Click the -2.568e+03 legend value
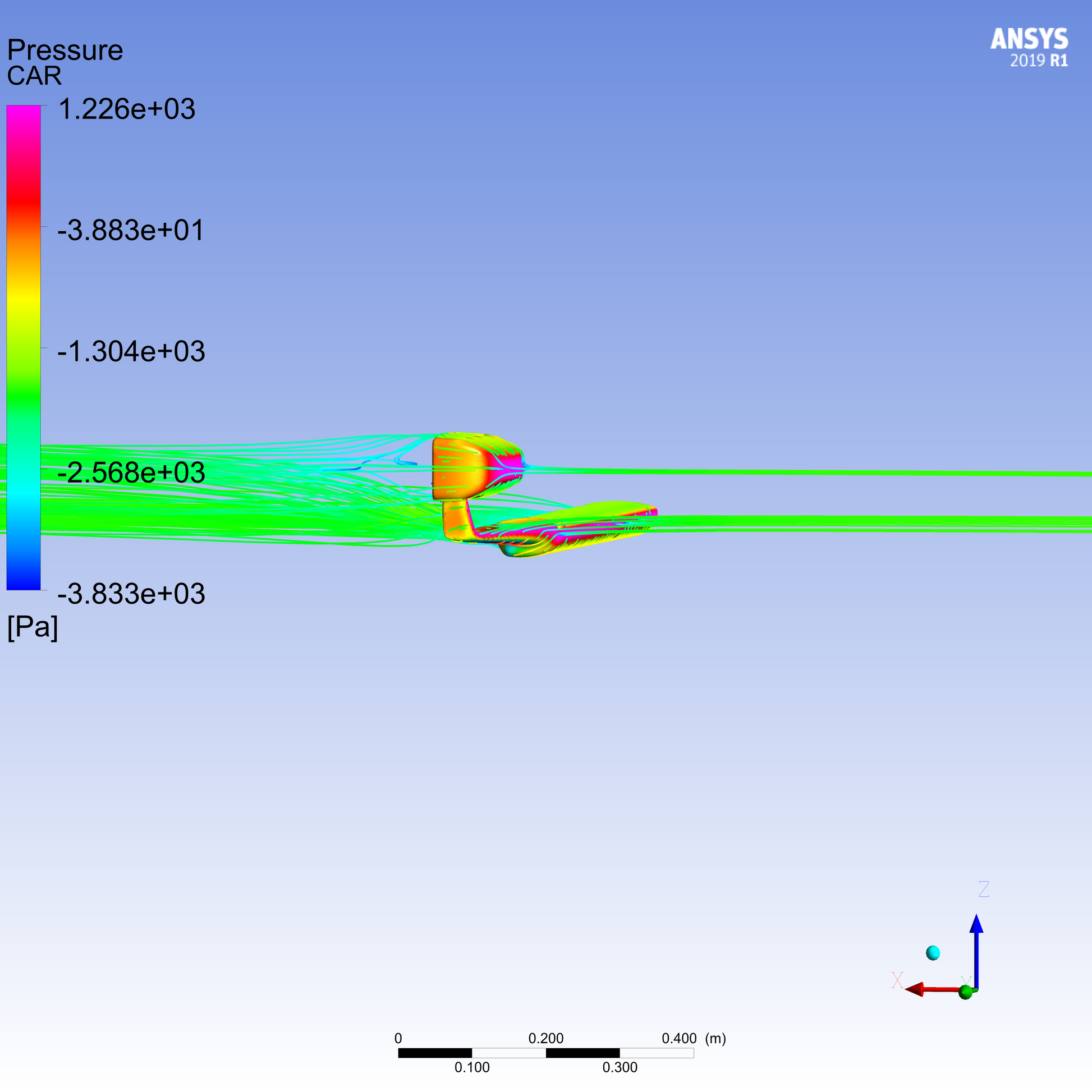 [x=131, y=472]
